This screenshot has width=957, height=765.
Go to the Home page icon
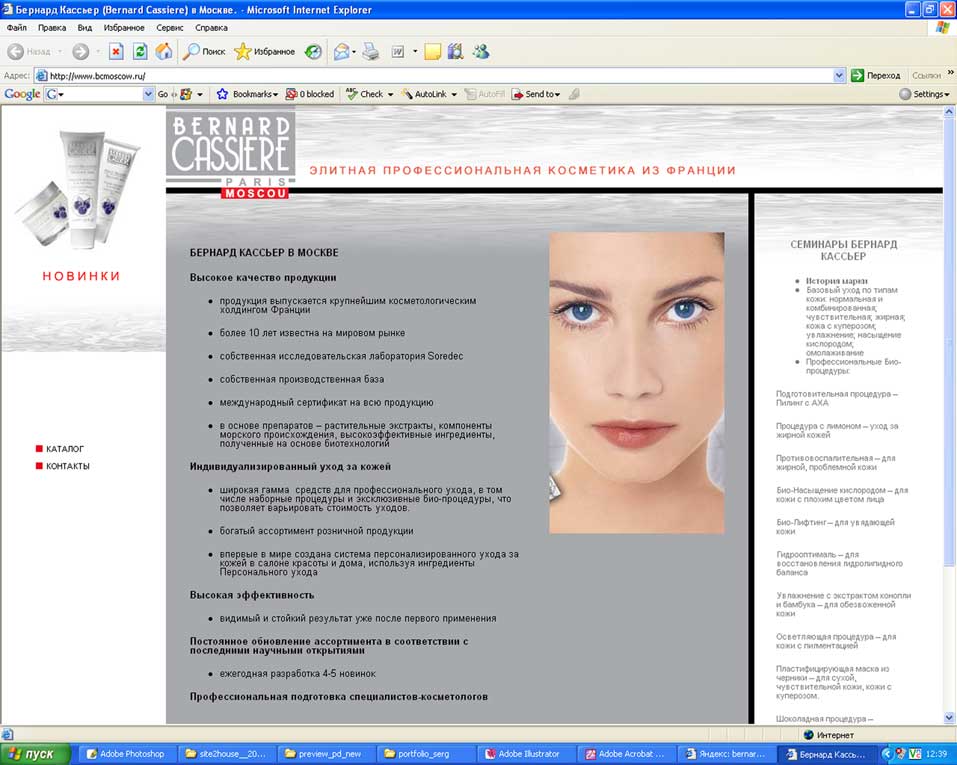[164, 51]
